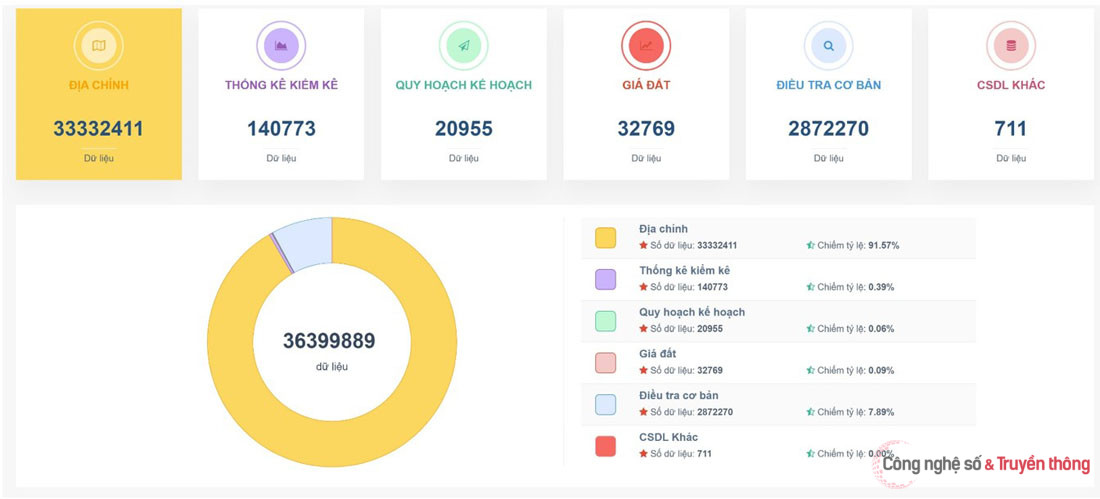This screenshot has width=1100, height=499.
Task: Select the yellow Địa chính legend swatch
Action: (x=605, y=237)
